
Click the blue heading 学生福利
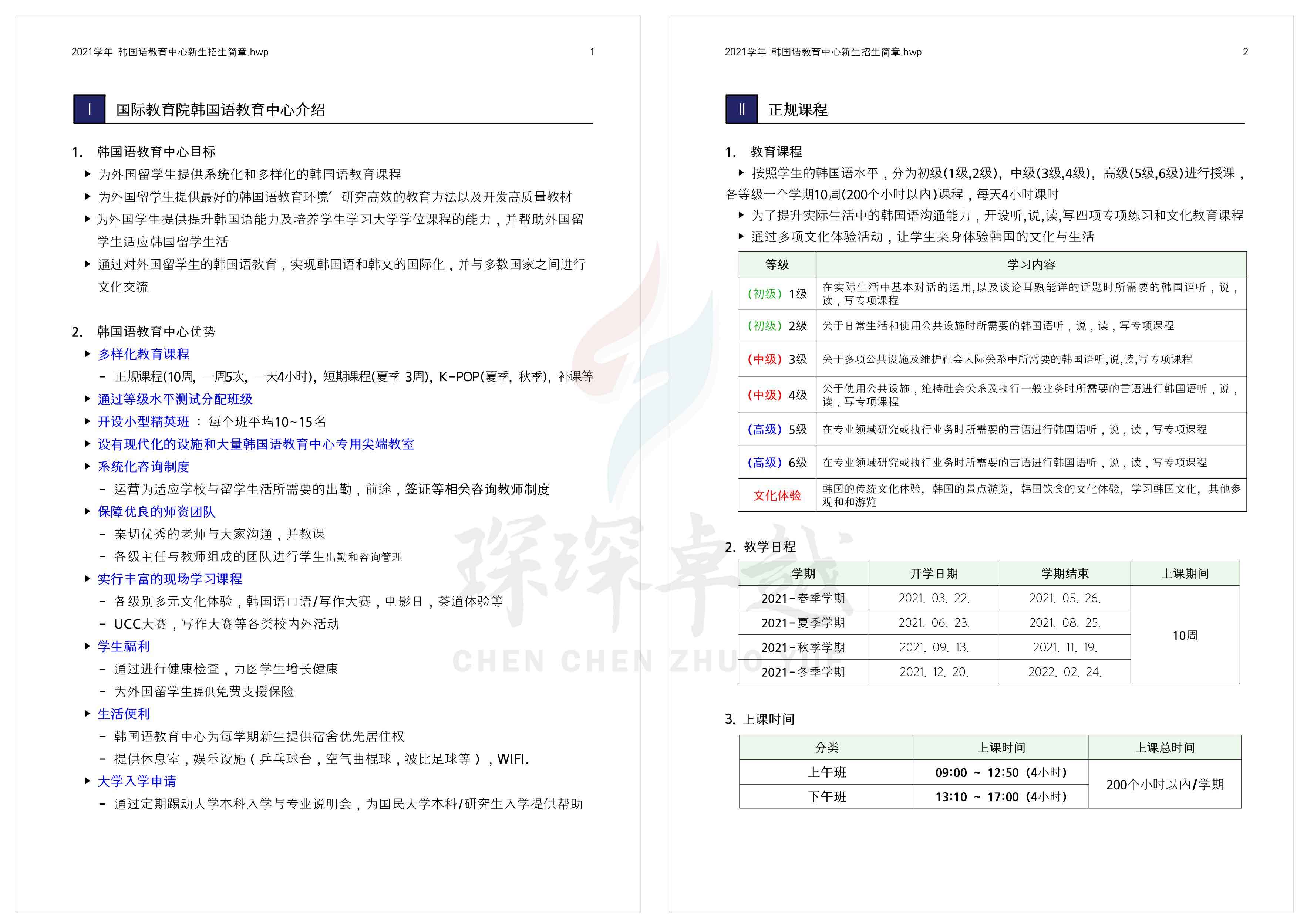(x=124, y=646)
